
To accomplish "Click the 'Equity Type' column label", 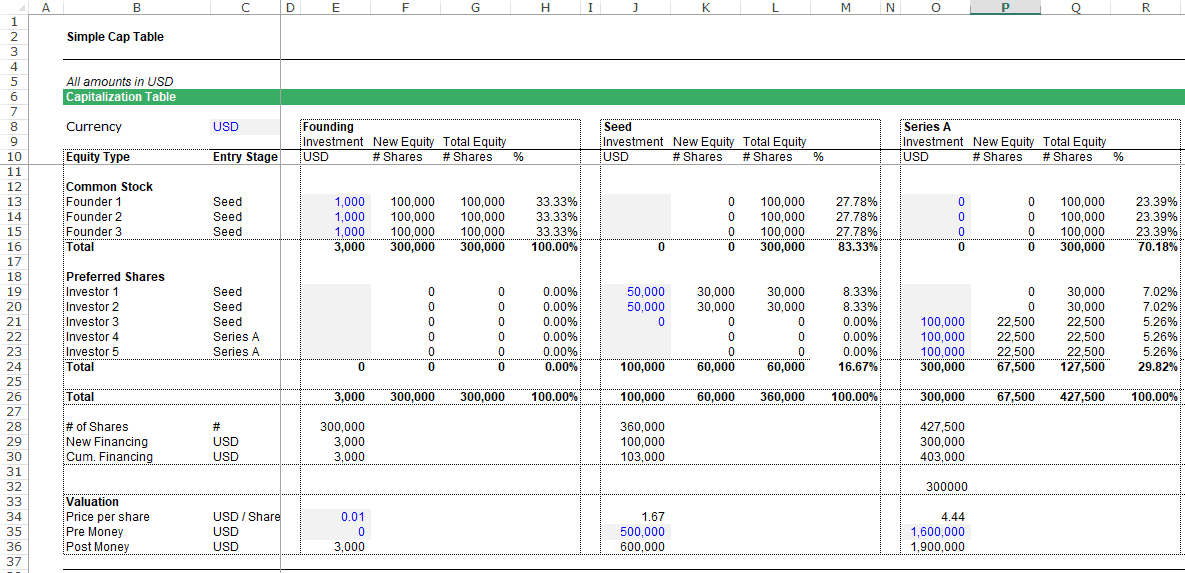I will tap(97, 157).
